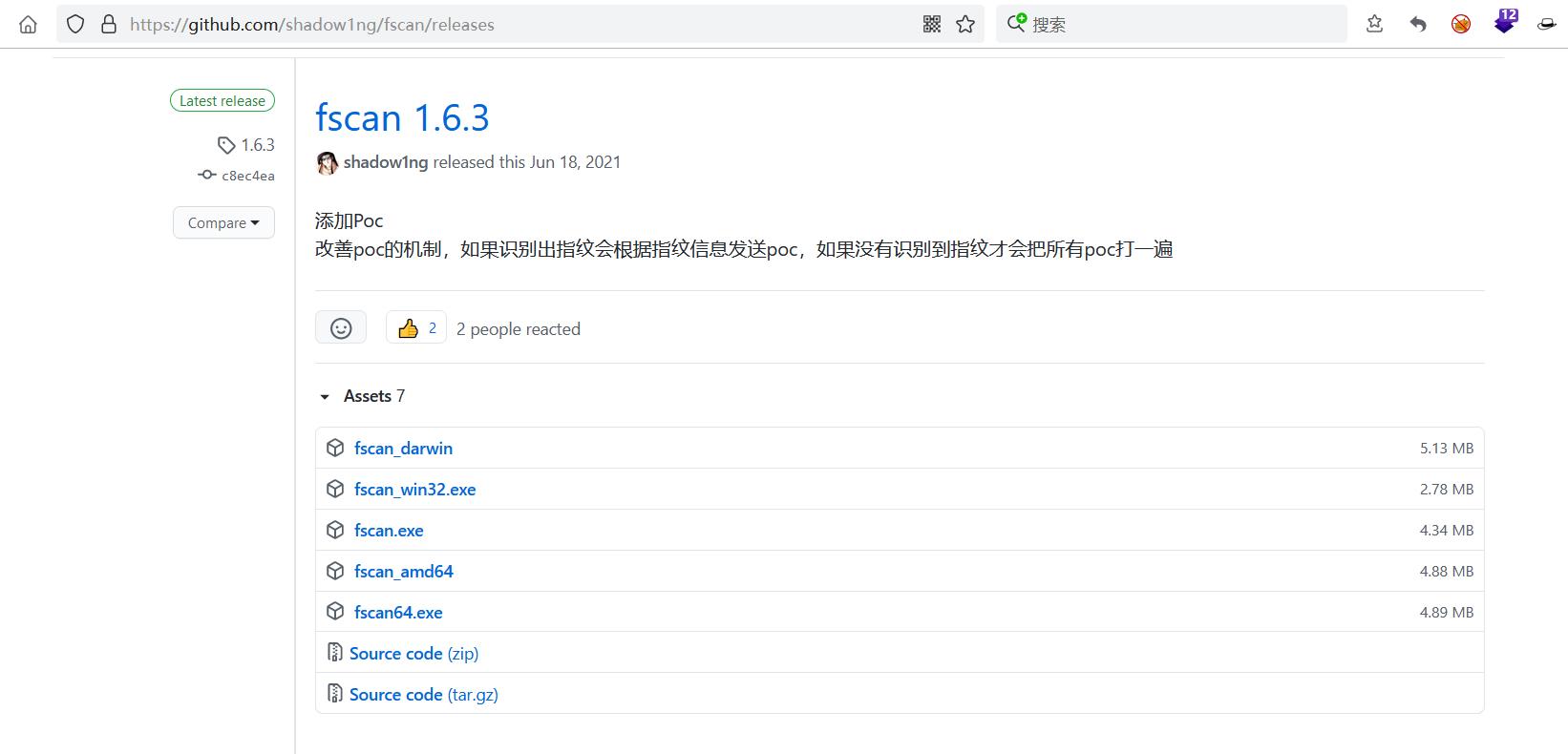Download fscan_win32.exe
The width and height of the screenshot is (1568, 754).
pos(414,489)
